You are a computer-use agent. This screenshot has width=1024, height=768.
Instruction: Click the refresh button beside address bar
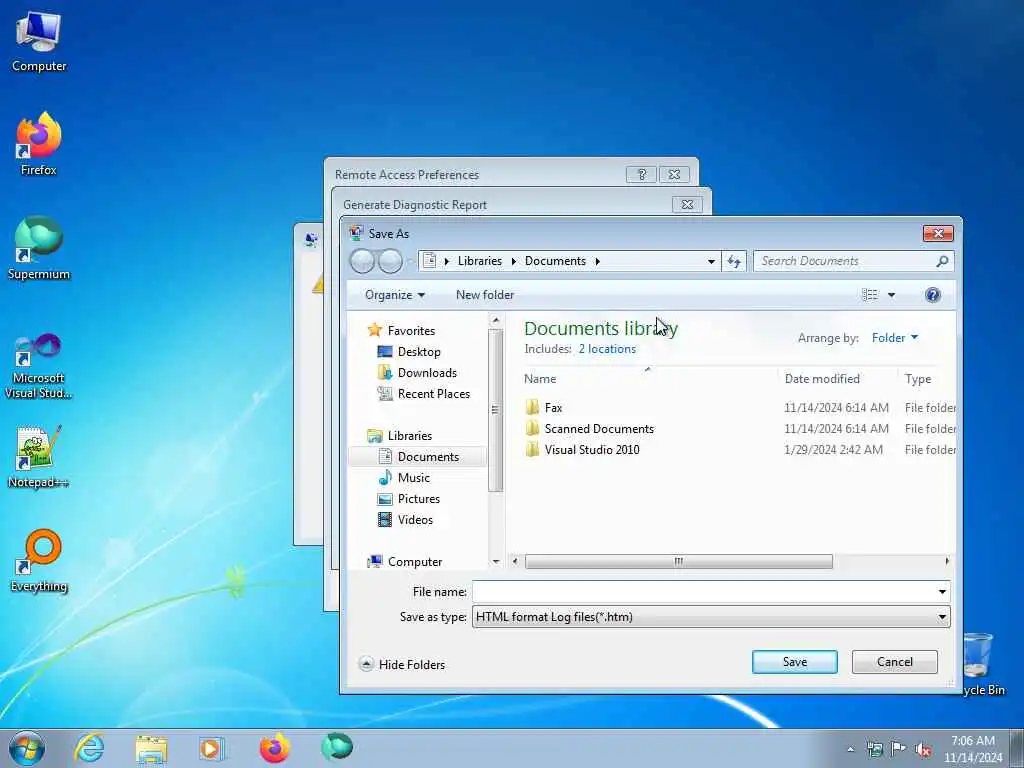click(734, 261)
